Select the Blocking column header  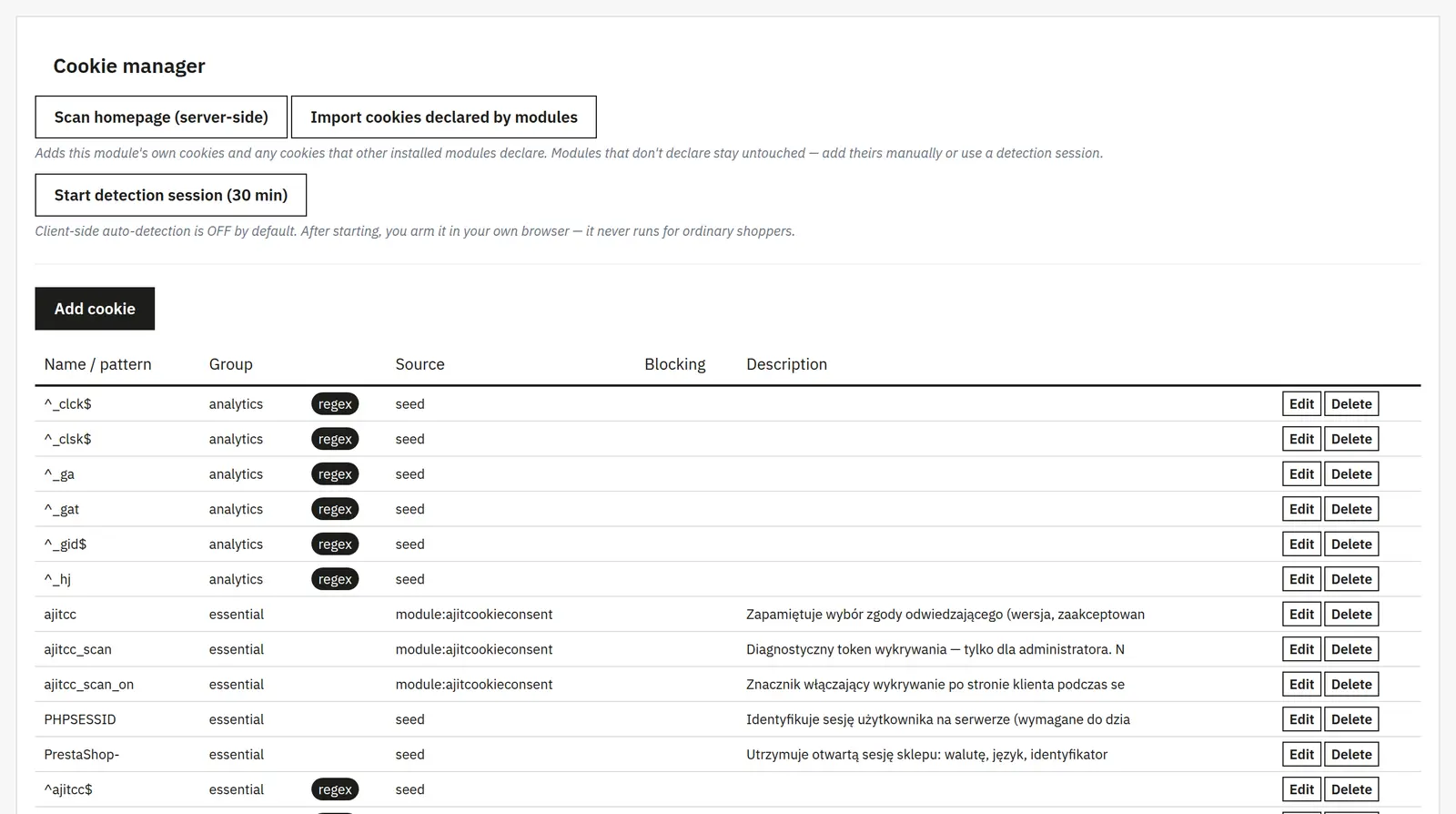tap(674, 364)
